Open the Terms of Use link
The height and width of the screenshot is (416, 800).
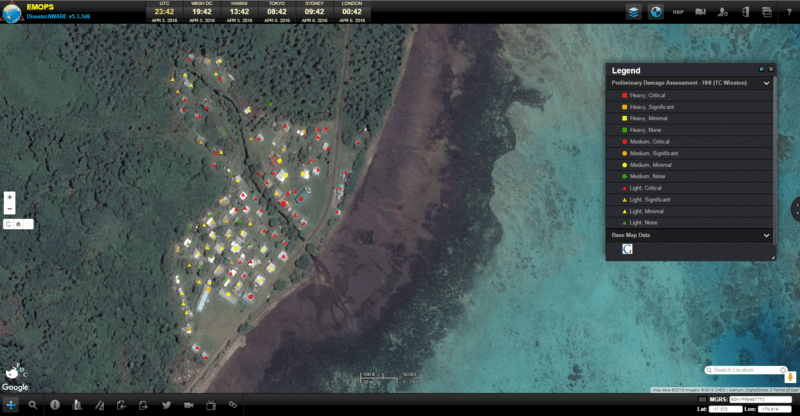(x=784, y=389)
